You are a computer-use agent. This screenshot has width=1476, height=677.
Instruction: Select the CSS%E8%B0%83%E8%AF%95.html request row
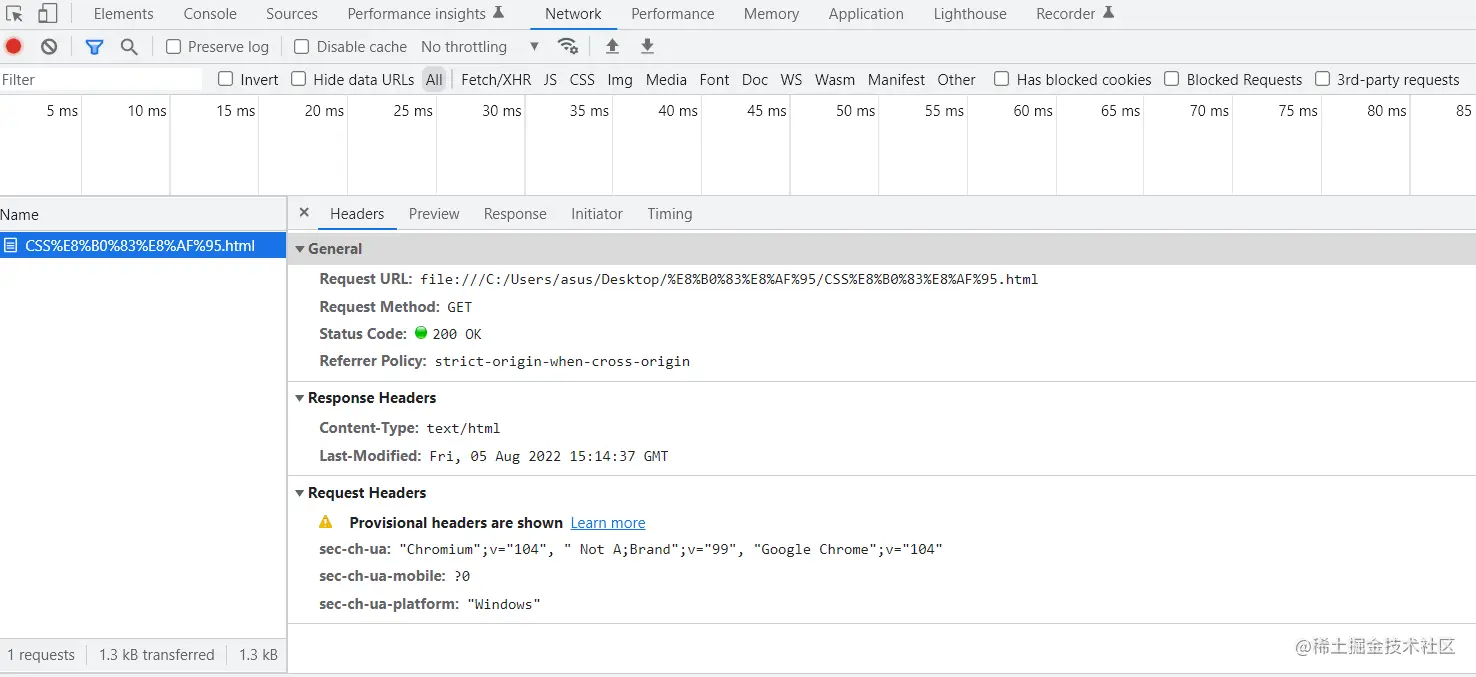click(x=143, y=245)
